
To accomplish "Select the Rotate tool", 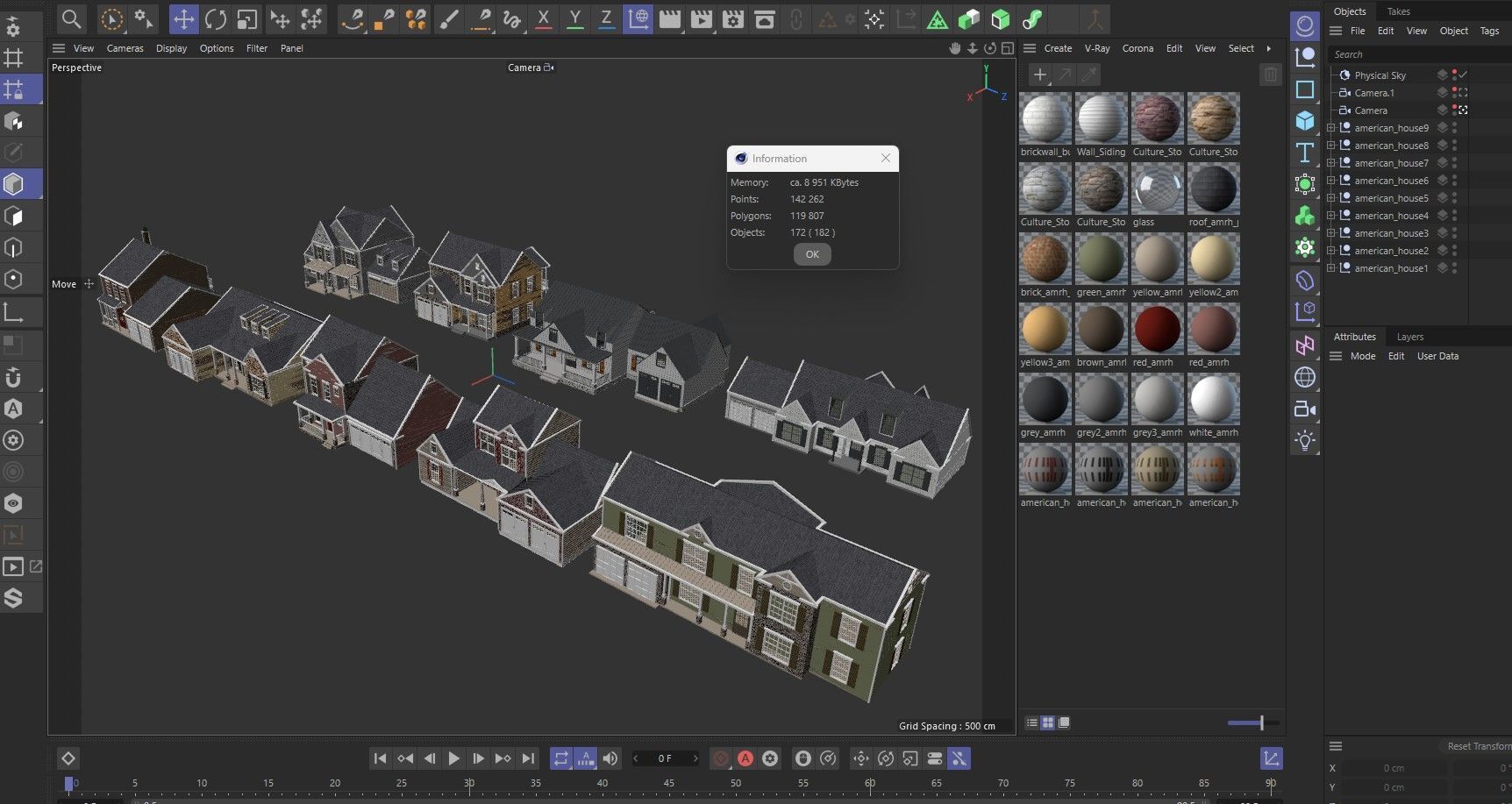I will tap(216, 19).
